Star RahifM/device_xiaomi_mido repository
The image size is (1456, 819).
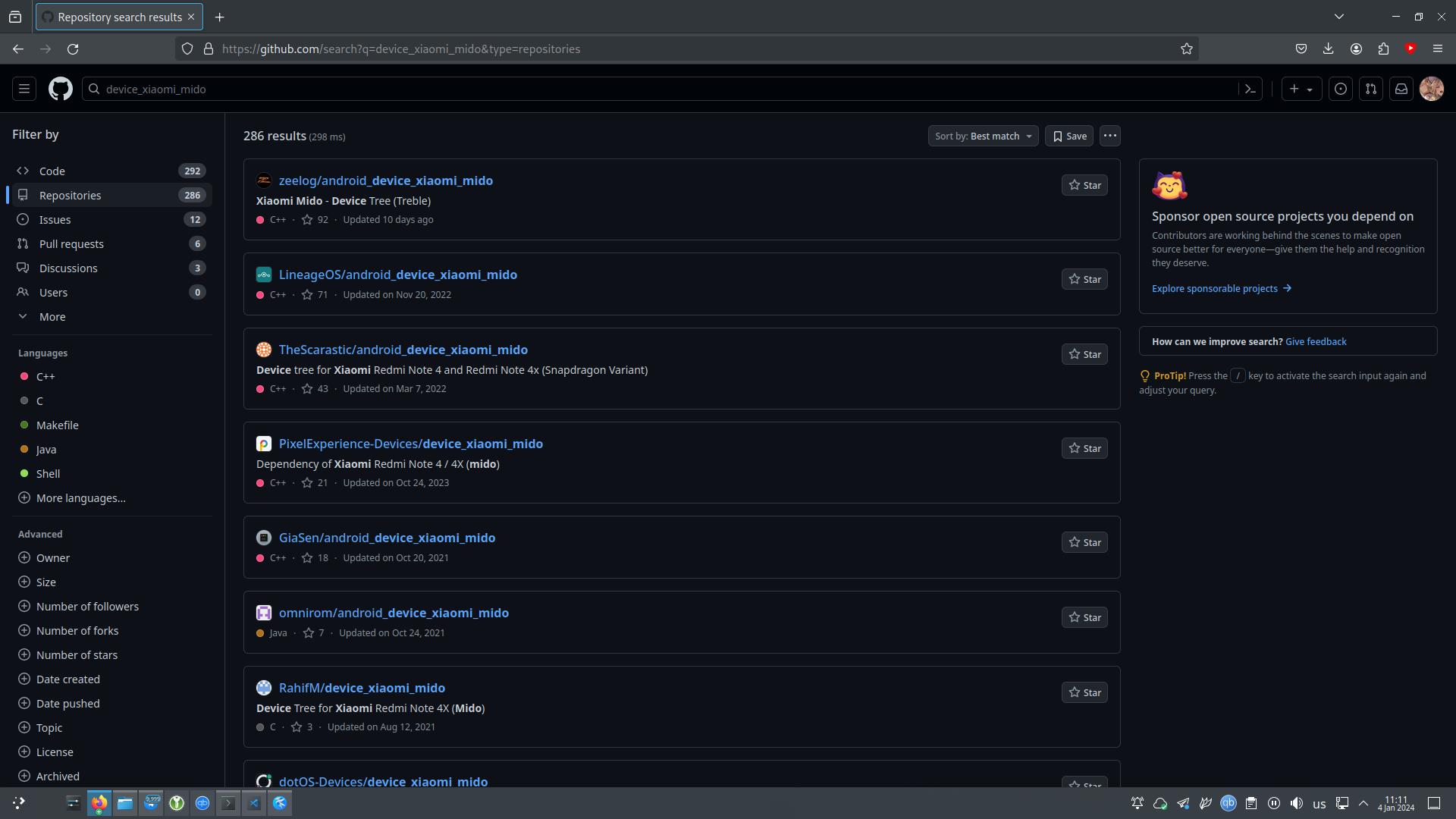[1084, 692]
